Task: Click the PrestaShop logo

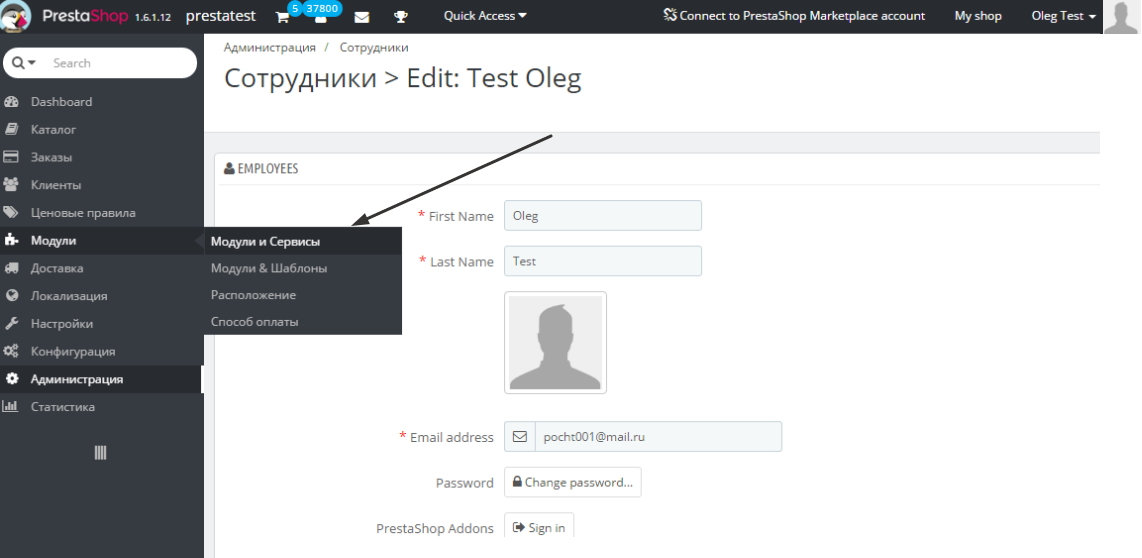Action: pos(17,15)
